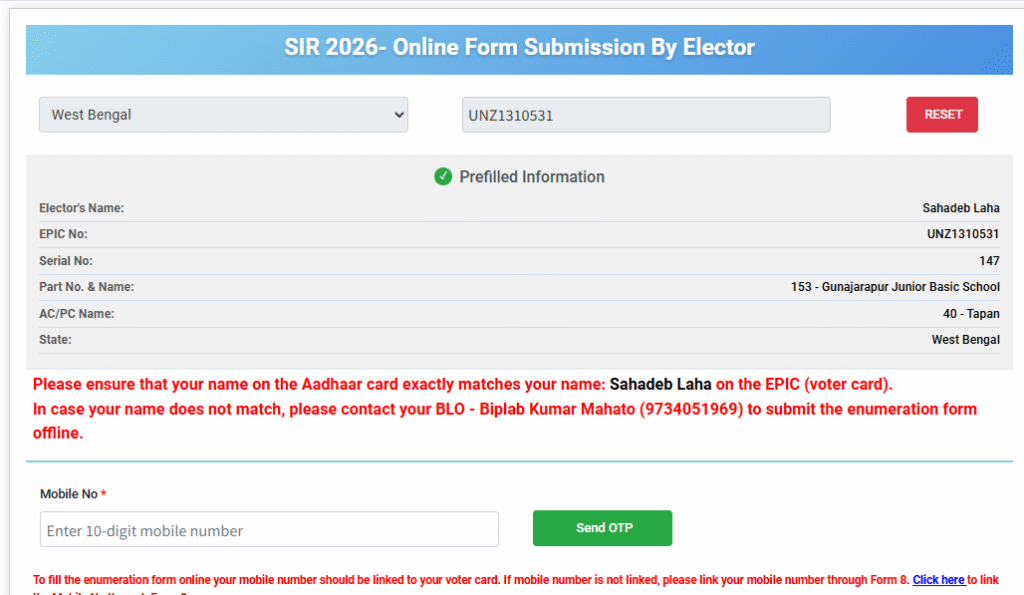Click the AC/PC Name value 40 - Tapan
The width and height of the screenshot is (1024, 595).
(970, 314)
